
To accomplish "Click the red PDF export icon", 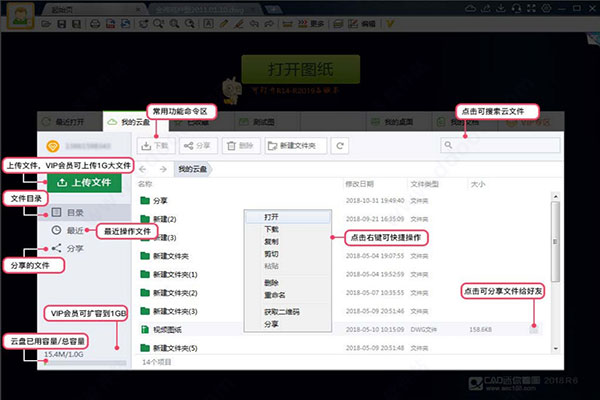I will pyautogui.click(x=110, y=24).
